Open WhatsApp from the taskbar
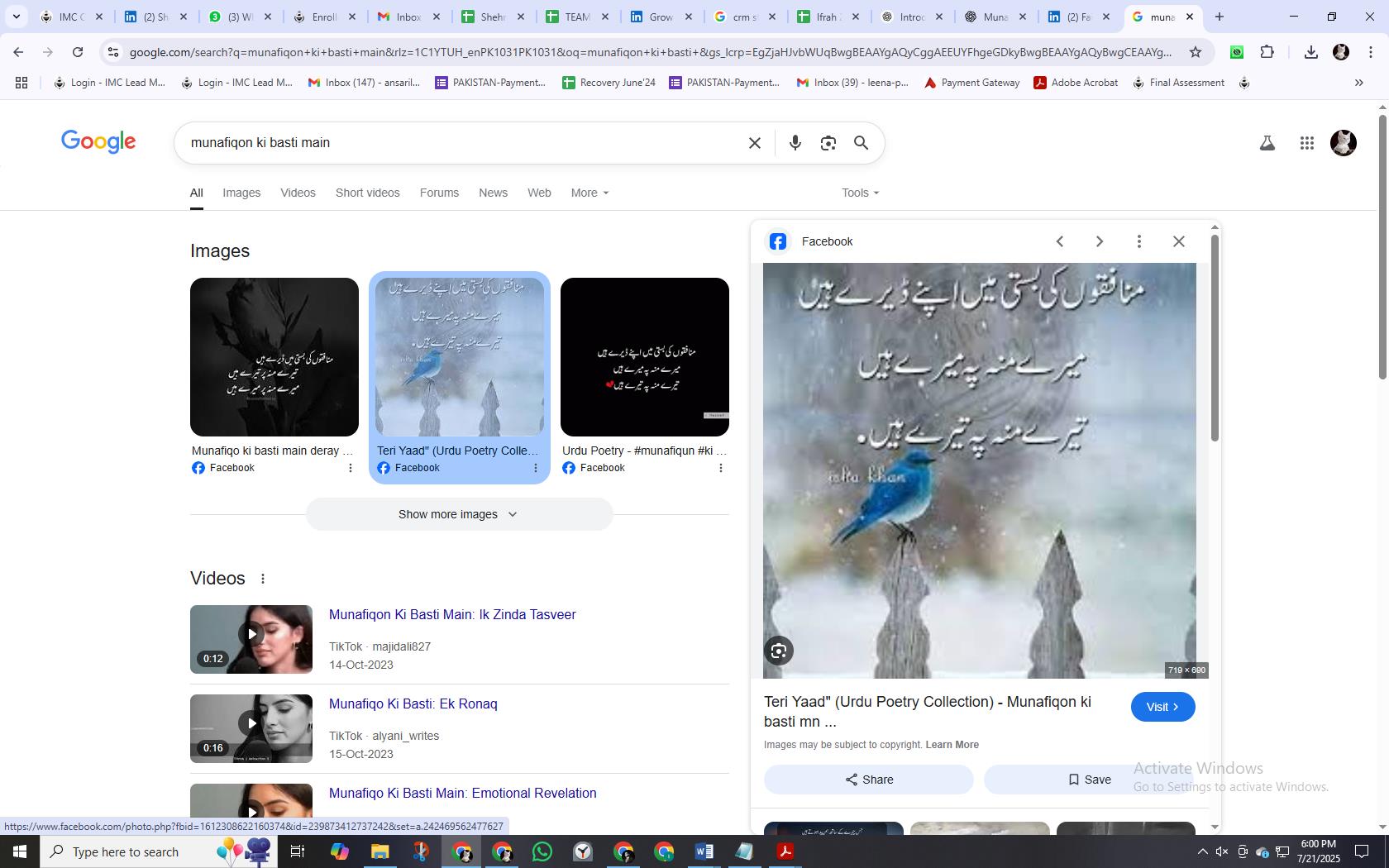1389x868 pixels. [542, 852]
